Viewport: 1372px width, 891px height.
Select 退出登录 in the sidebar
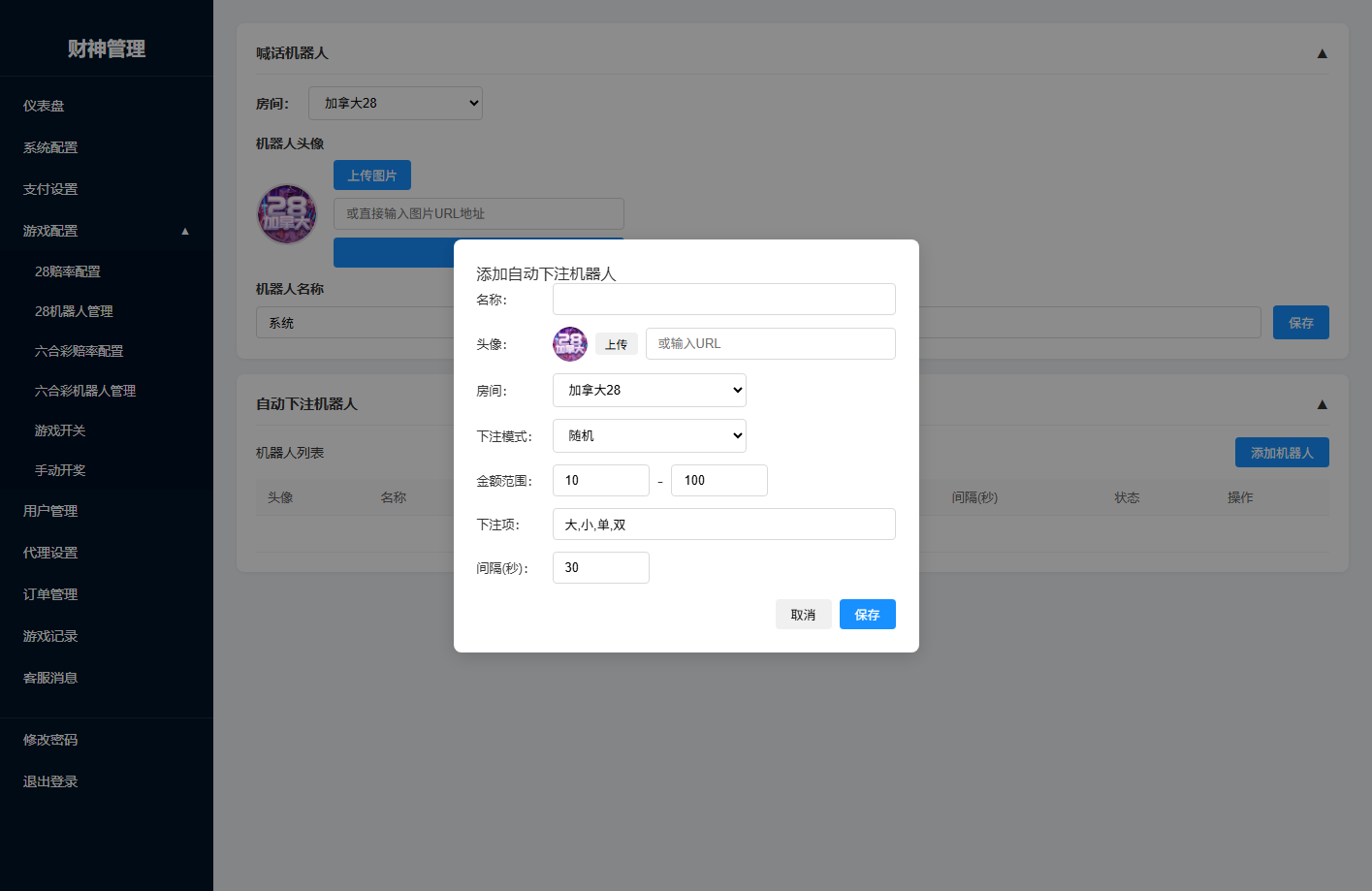click(50, 781)
